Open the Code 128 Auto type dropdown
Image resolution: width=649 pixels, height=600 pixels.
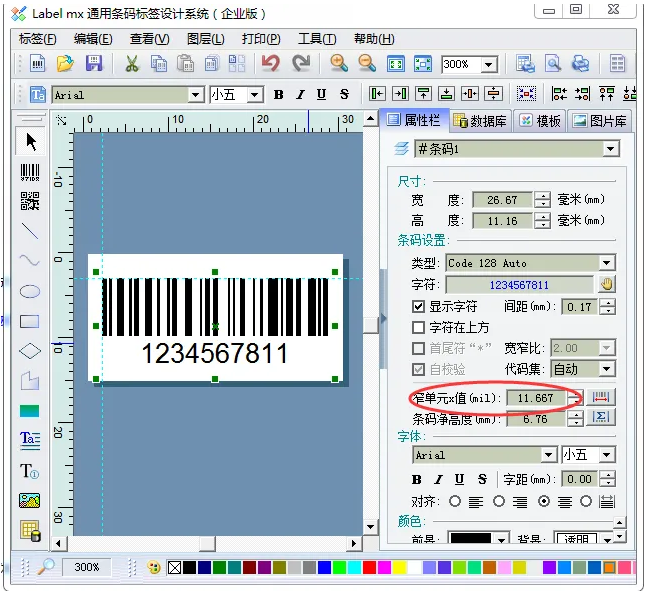(x=606, y=263)
